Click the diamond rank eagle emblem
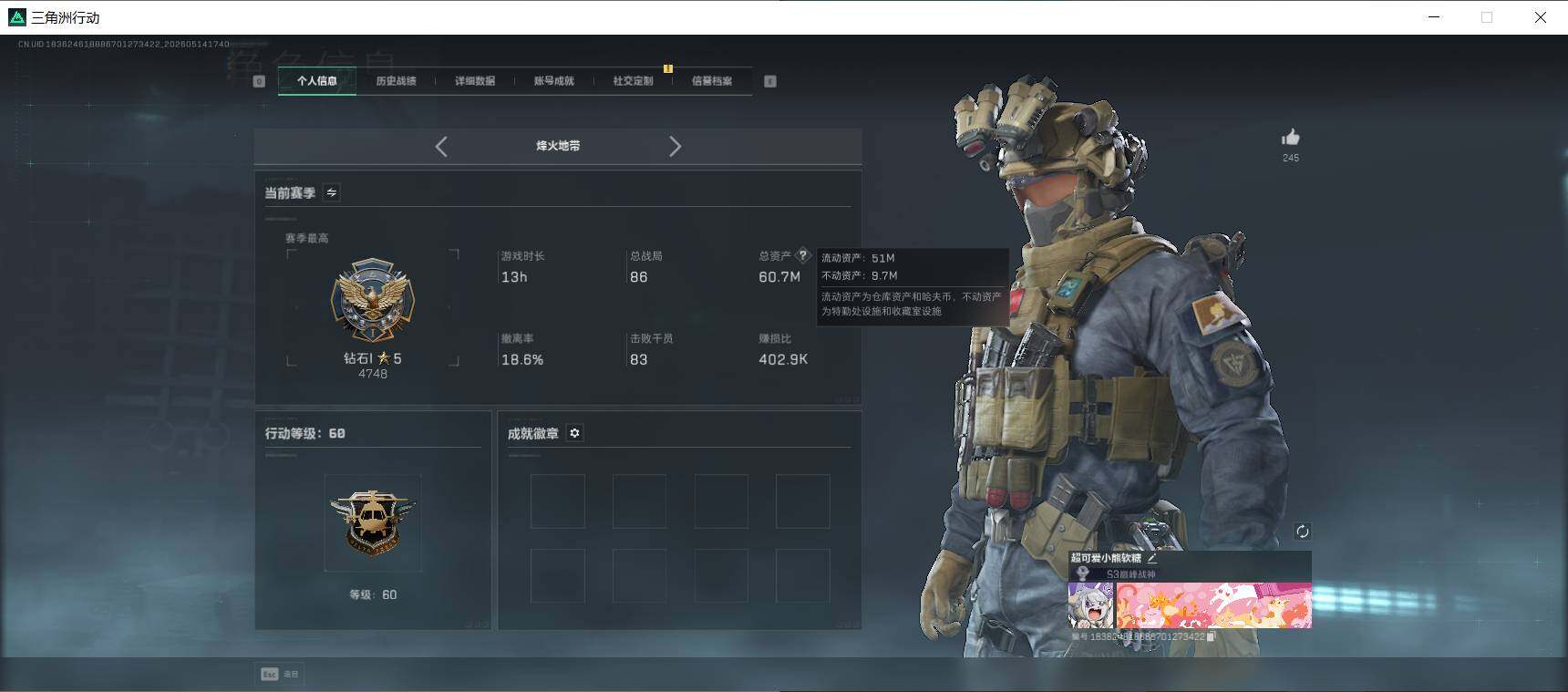The width and height of the screenshot is (1568, 692). coord(372,300)
